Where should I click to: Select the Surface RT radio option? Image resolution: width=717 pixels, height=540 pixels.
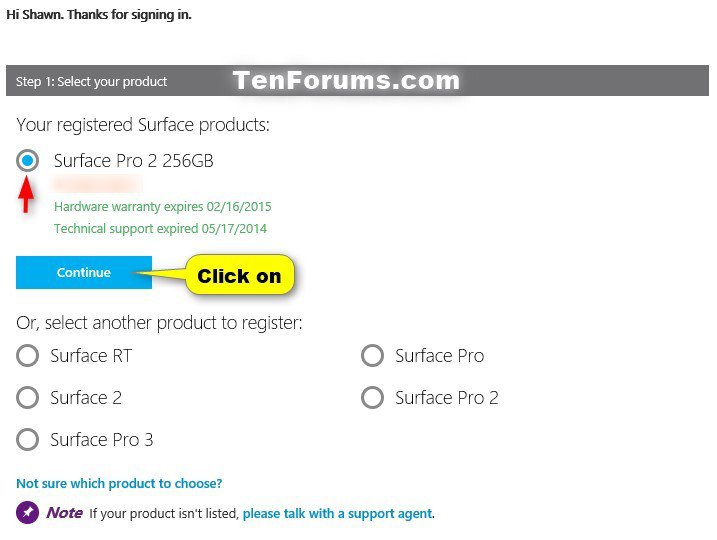click(27, 356)
